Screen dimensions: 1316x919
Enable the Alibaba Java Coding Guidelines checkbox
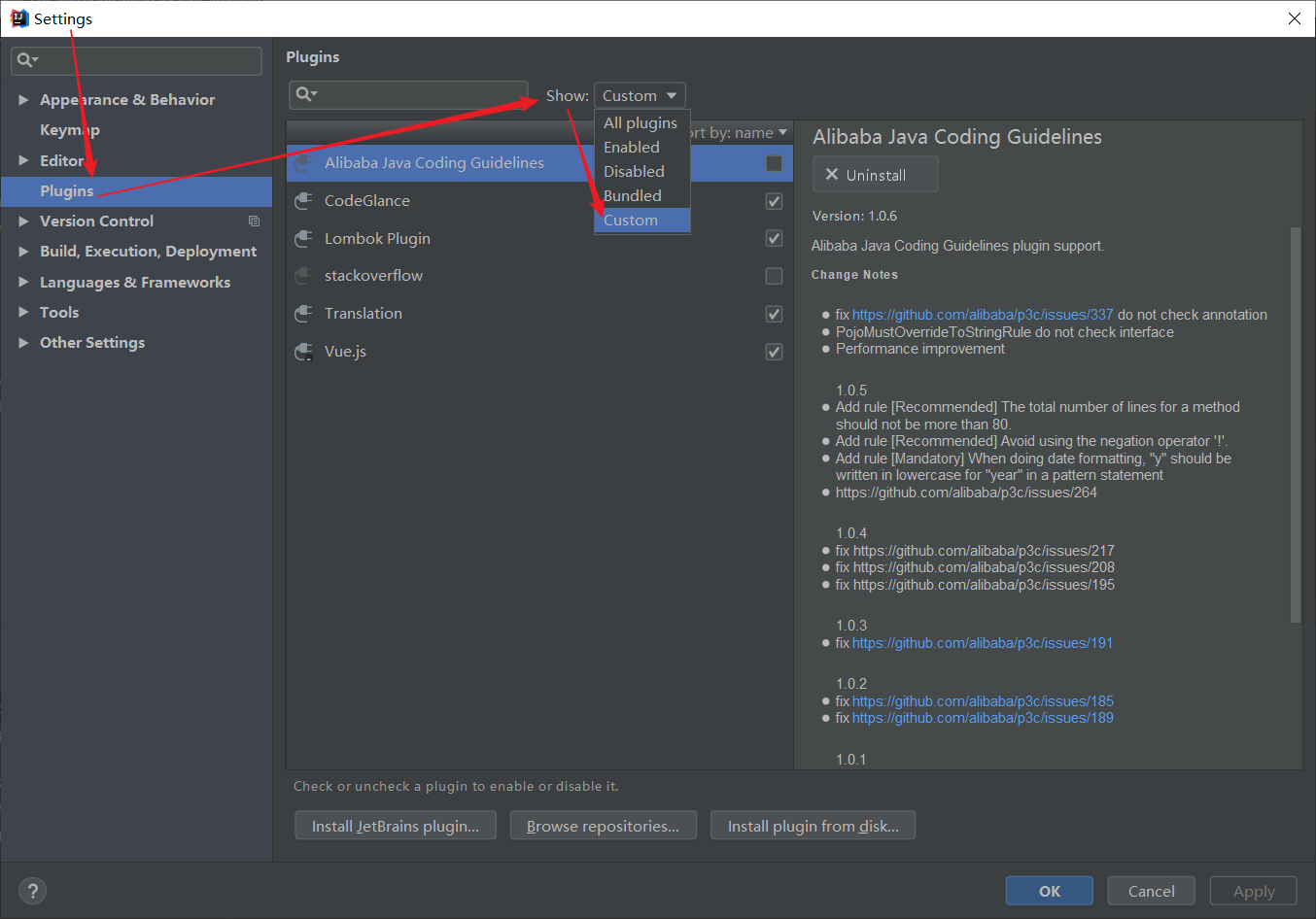(774, 163)
